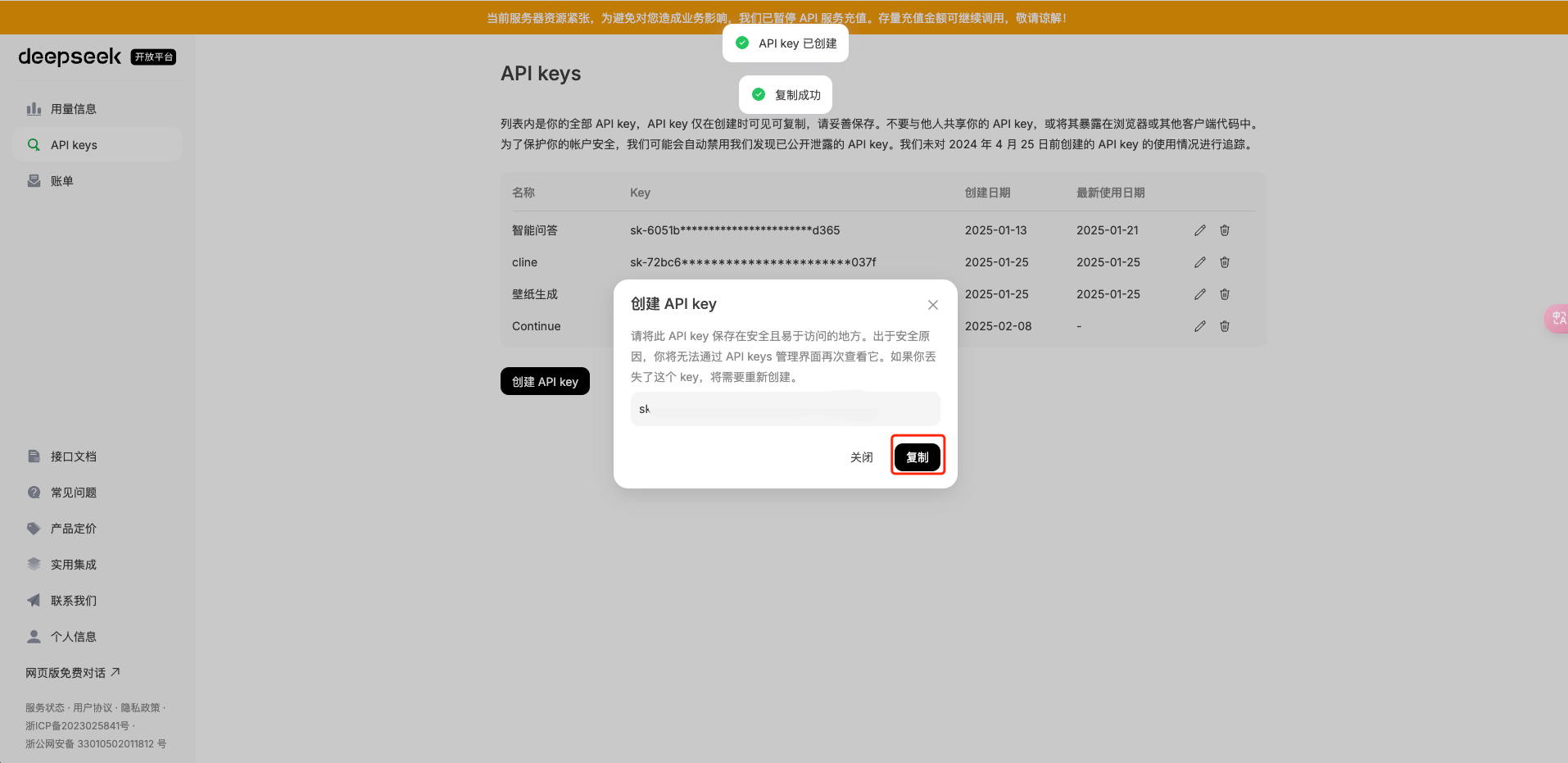This screenshot has width=1568, height=763.
Task: Open 网页版免费对话 external link
Action: click(x=72, y=673)
